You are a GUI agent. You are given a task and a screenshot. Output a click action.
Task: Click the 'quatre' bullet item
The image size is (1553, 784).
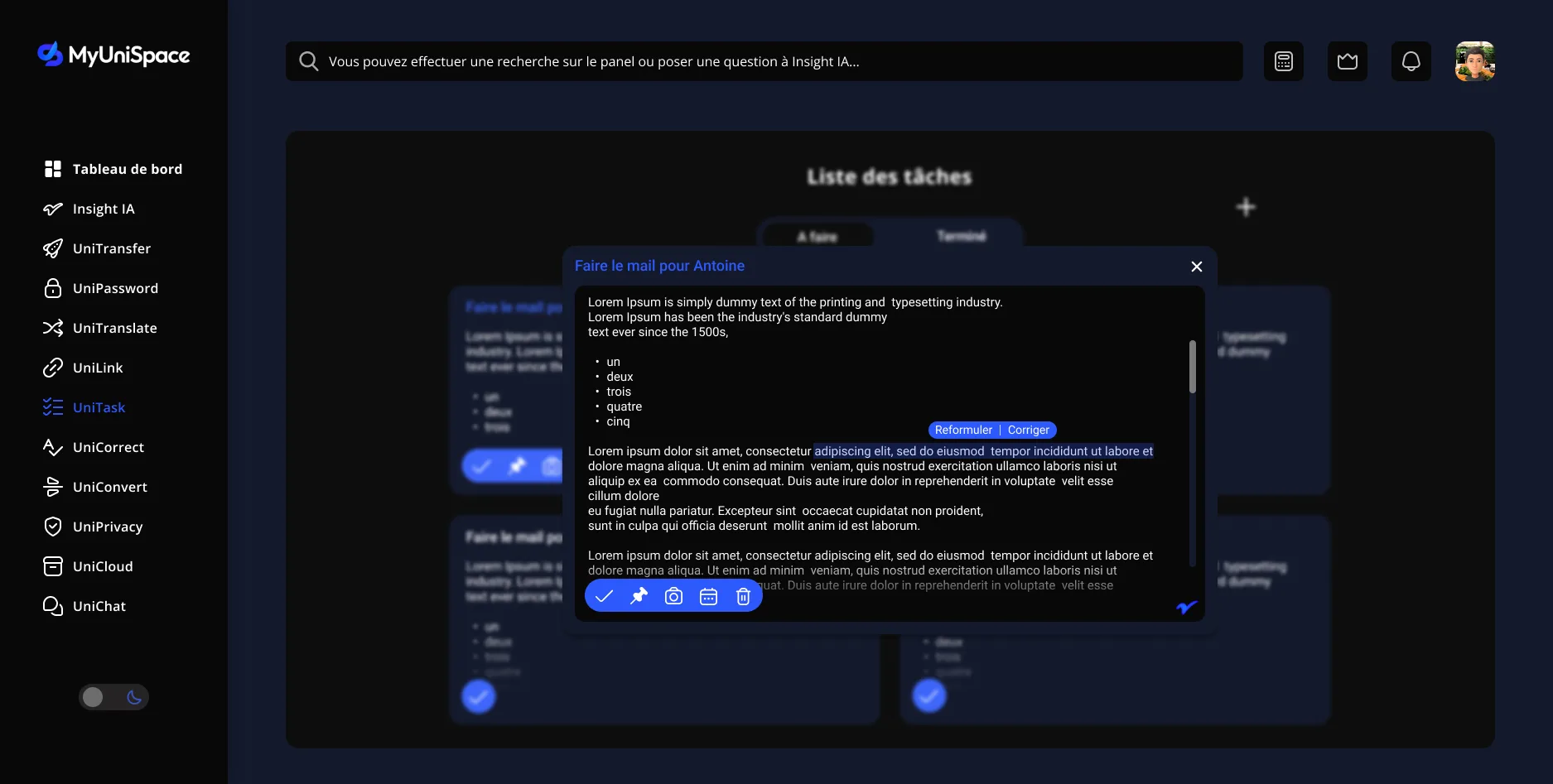pos(624,406)
